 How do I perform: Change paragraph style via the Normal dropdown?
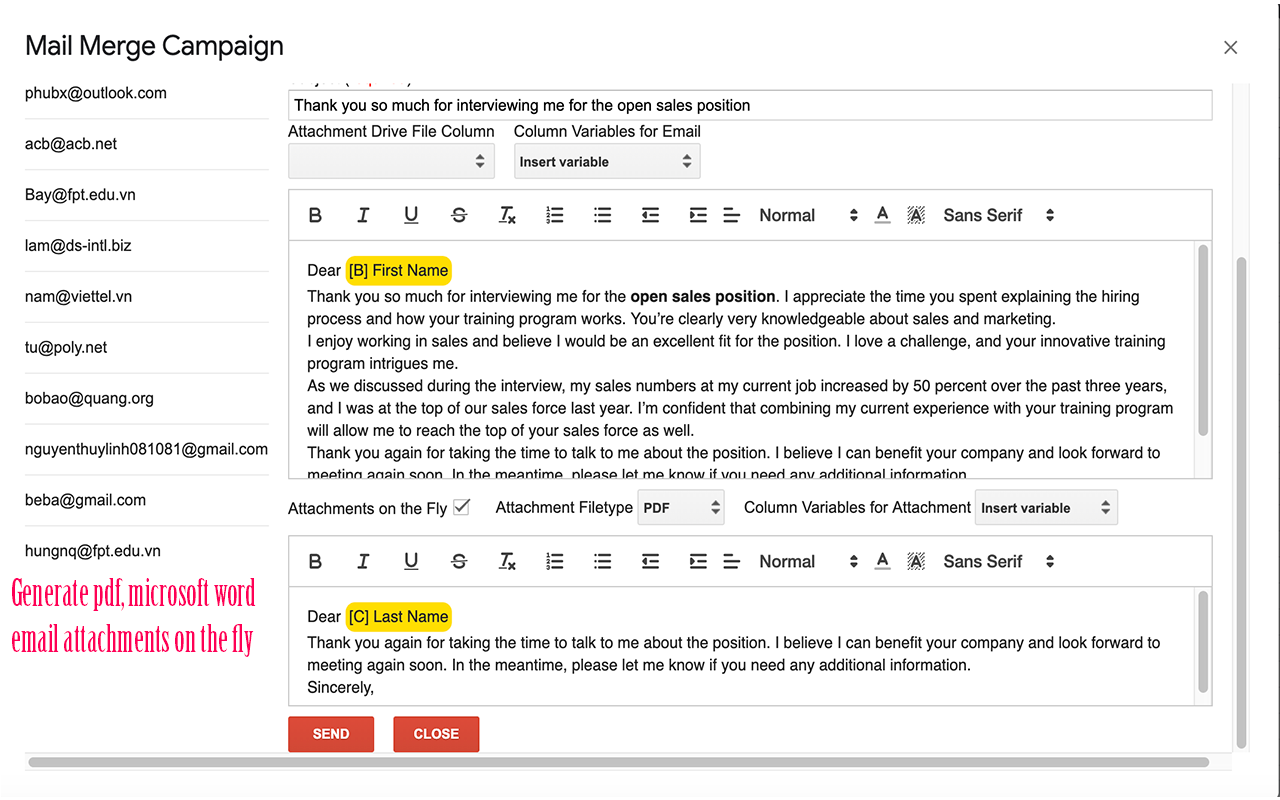point(800,214)
